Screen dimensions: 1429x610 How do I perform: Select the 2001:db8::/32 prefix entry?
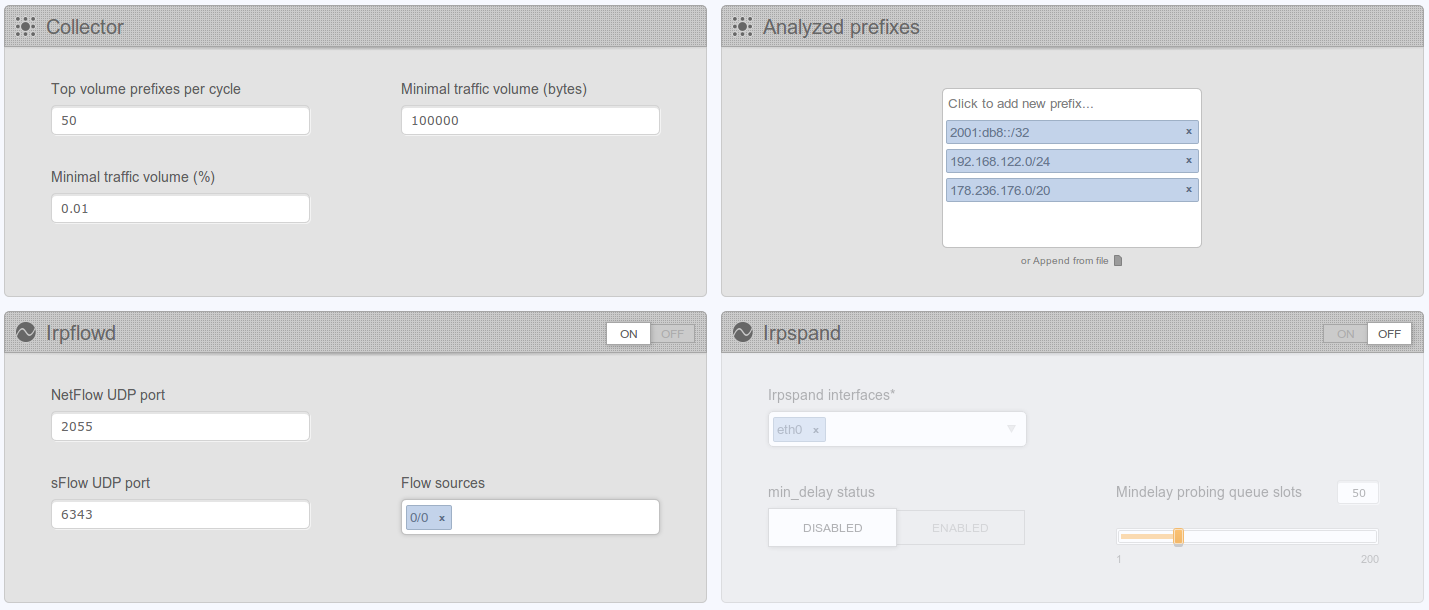coord(1072,132)
